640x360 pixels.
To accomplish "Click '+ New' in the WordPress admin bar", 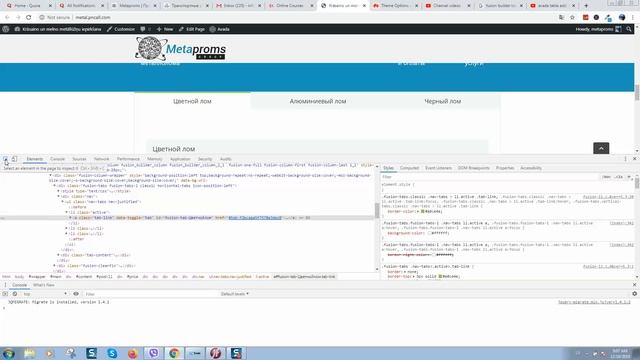I will coord(165,29).
